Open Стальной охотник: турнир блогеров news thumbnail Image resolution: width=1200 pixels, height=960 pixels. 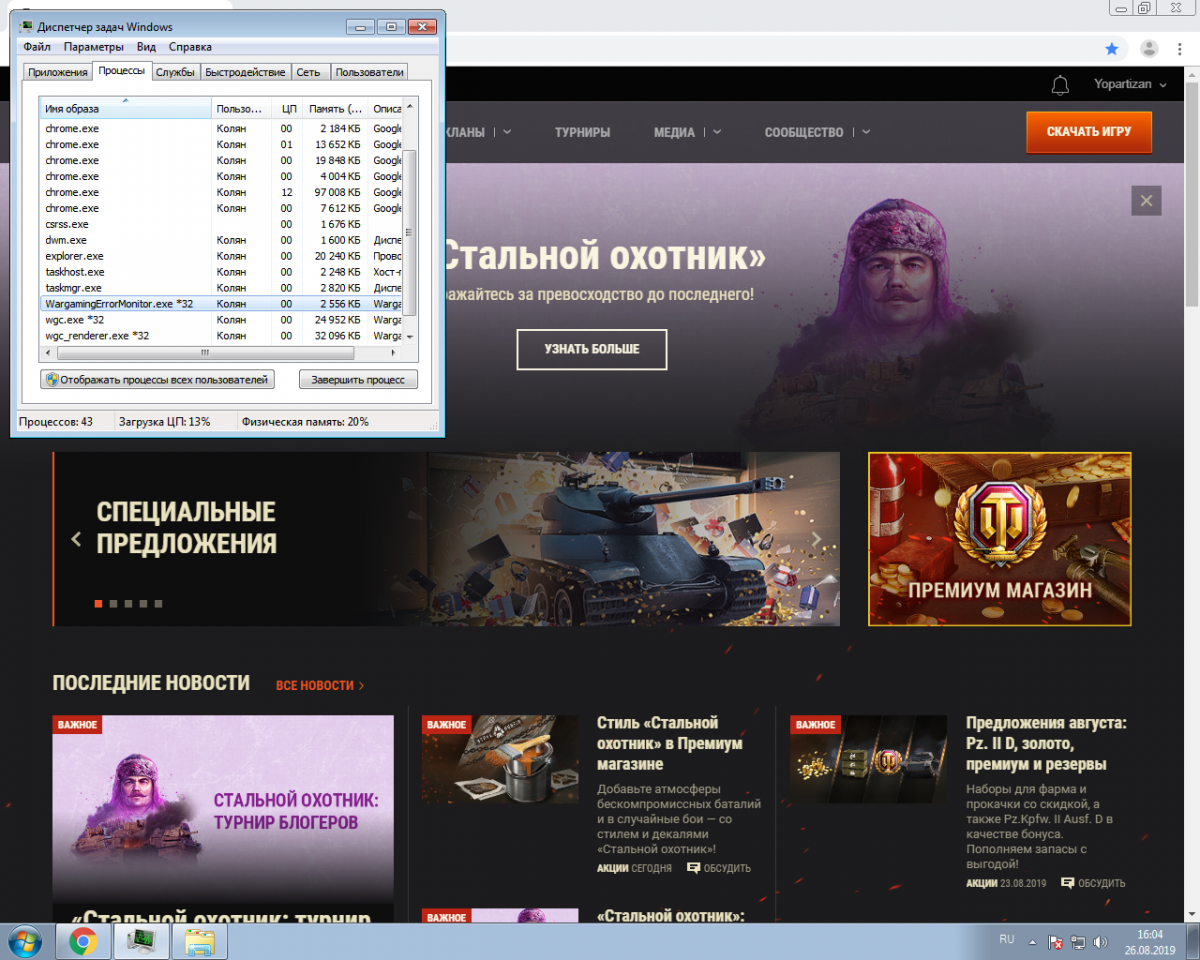click(223, 808)
